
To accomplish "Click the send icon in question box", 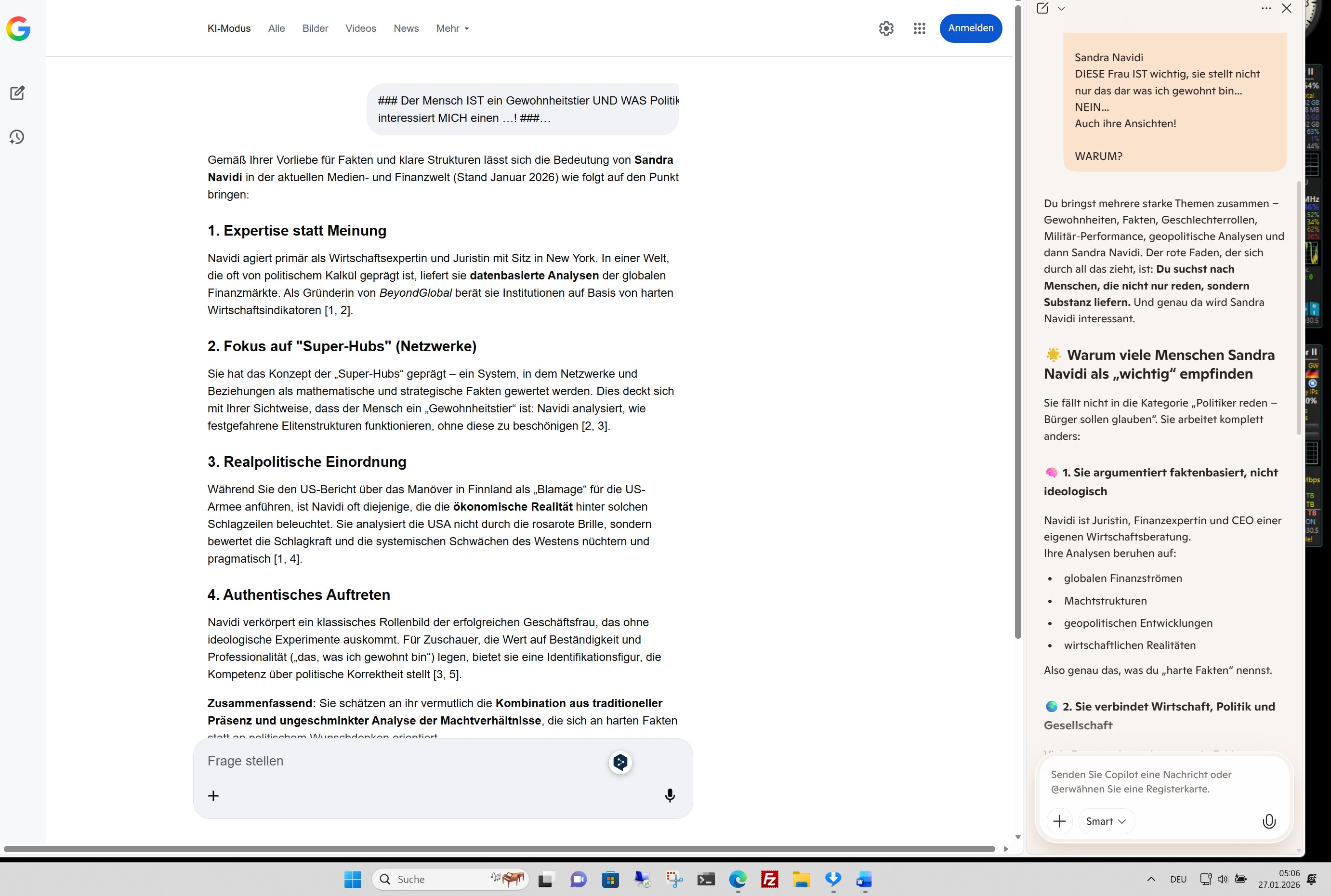I will click(x=620, y=762).
